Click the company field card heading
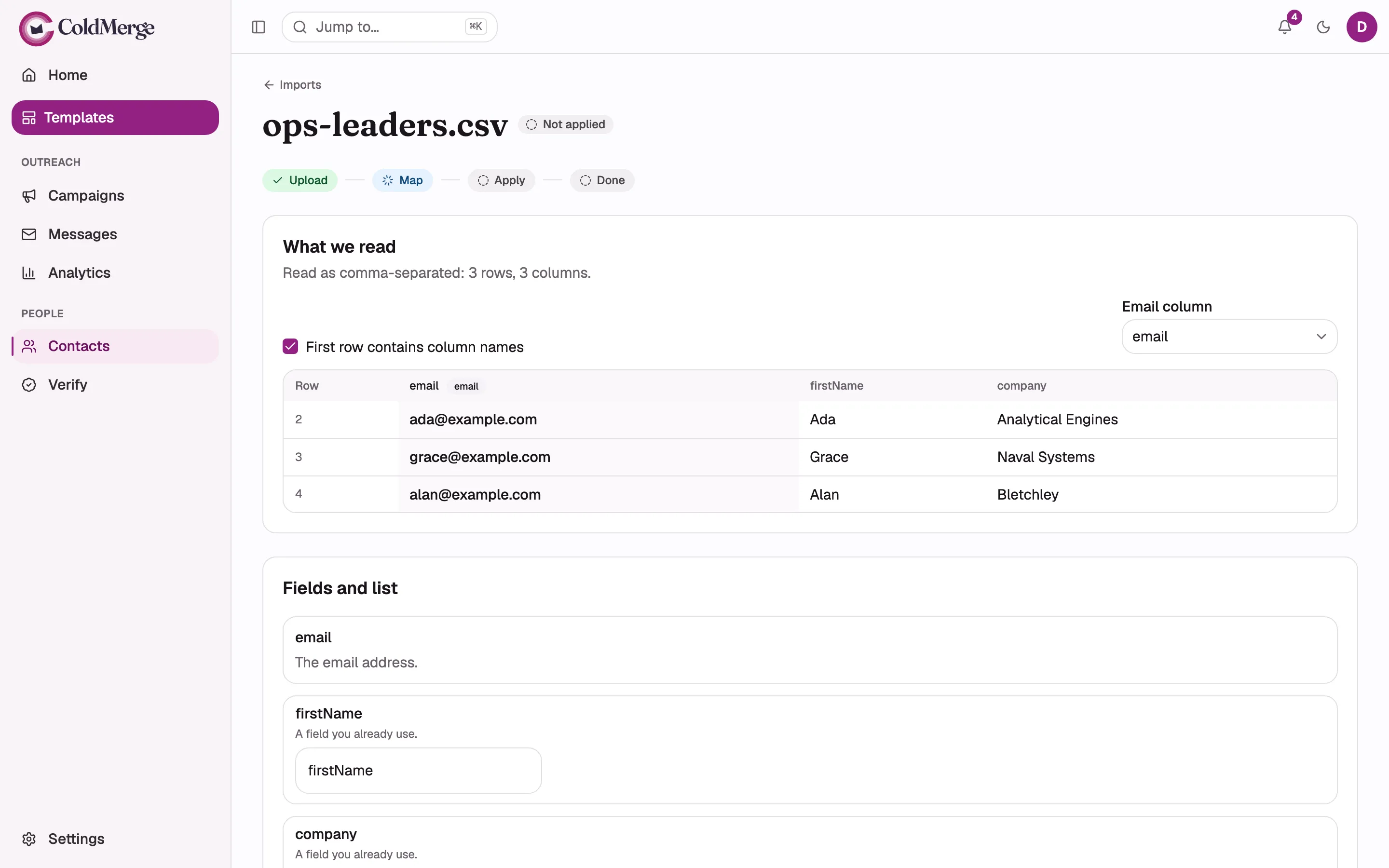 (326, 834)
